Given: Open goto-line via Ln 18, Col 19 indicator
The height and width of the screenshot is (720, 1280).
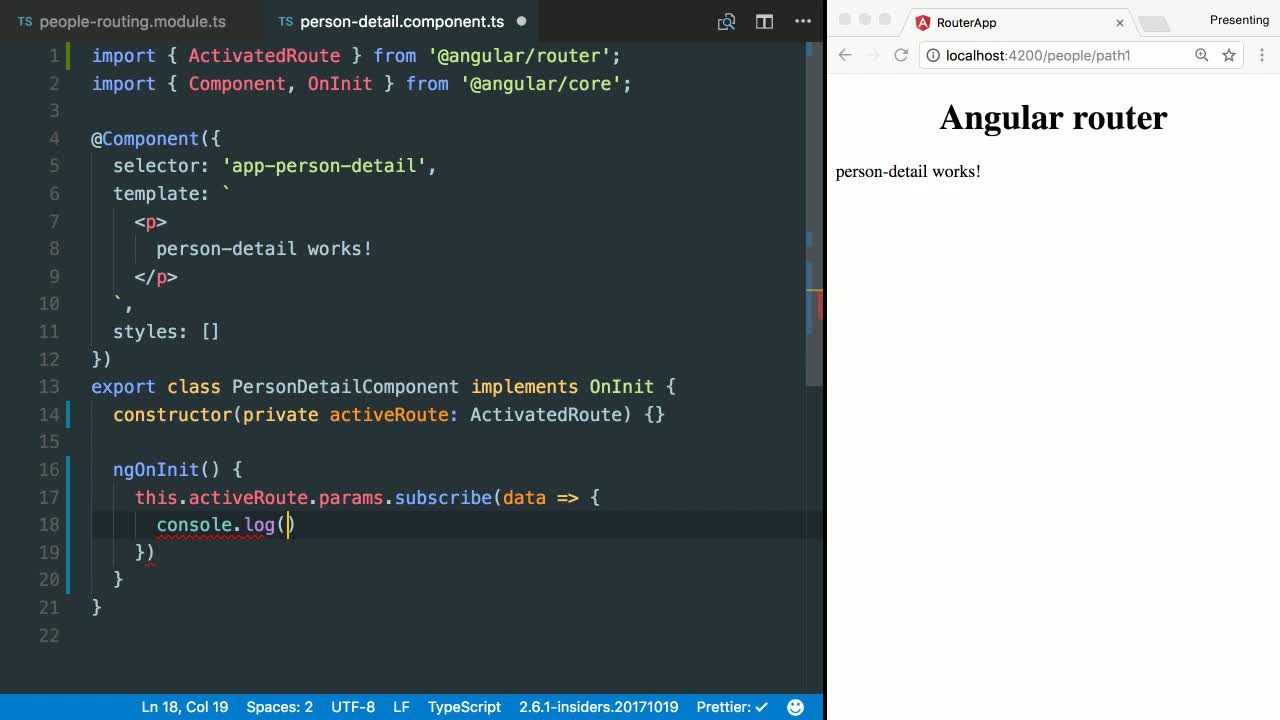Looking at the screenshot, I should 185,707.
